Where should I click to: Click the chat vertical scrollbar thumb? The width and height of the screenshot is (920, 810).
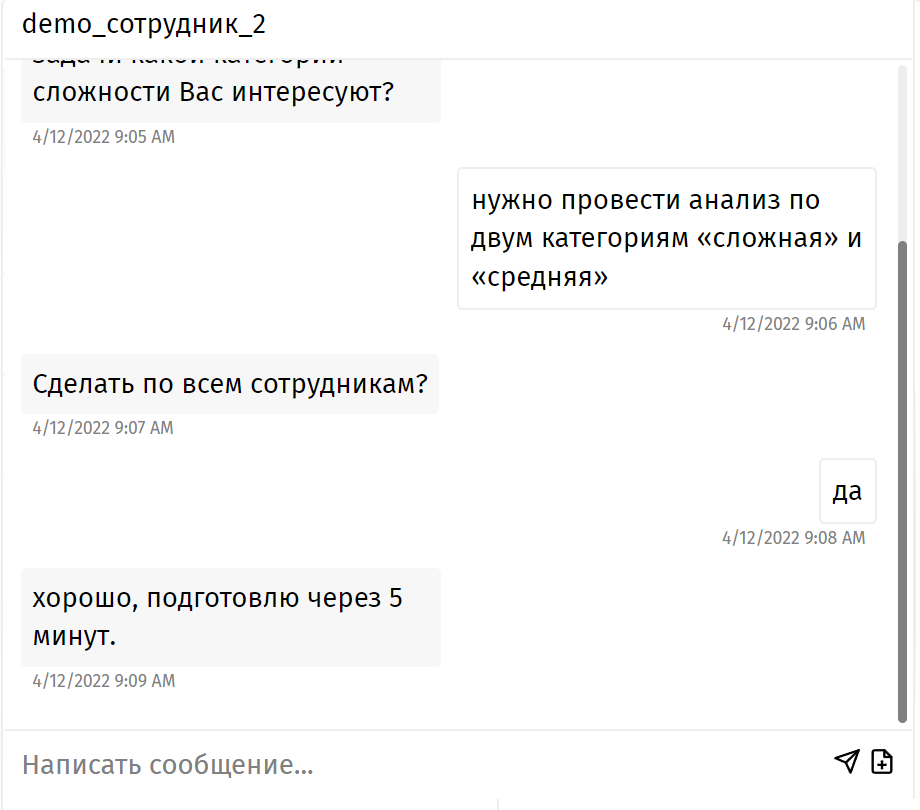pos(902,481)
